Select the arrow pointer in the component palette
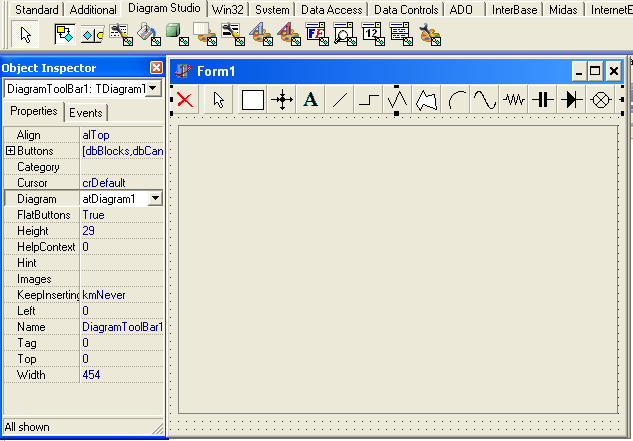 tap(25, 34)
